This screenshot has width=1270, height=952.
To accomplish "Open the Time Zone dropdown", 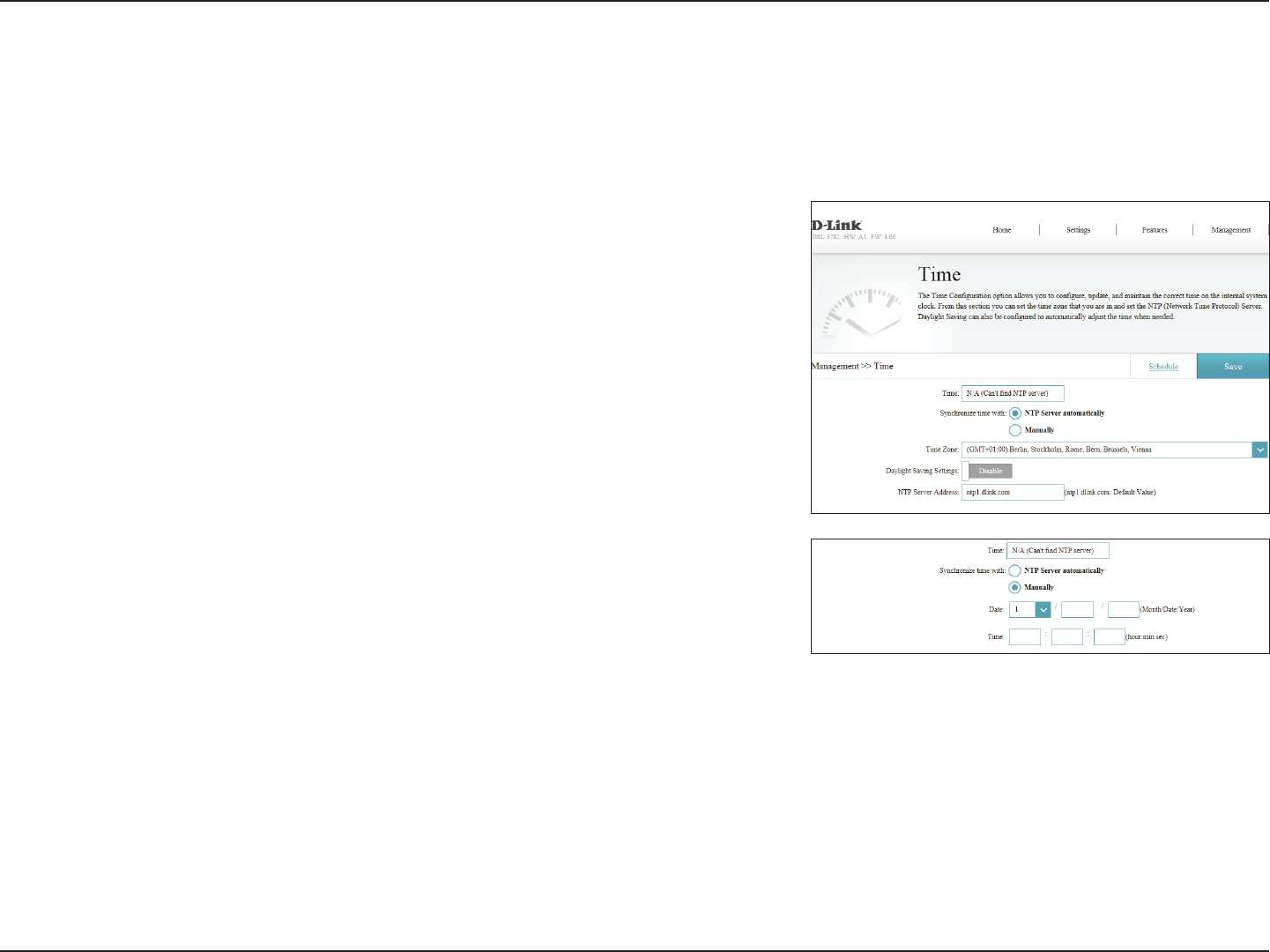I will [1115, 450].
